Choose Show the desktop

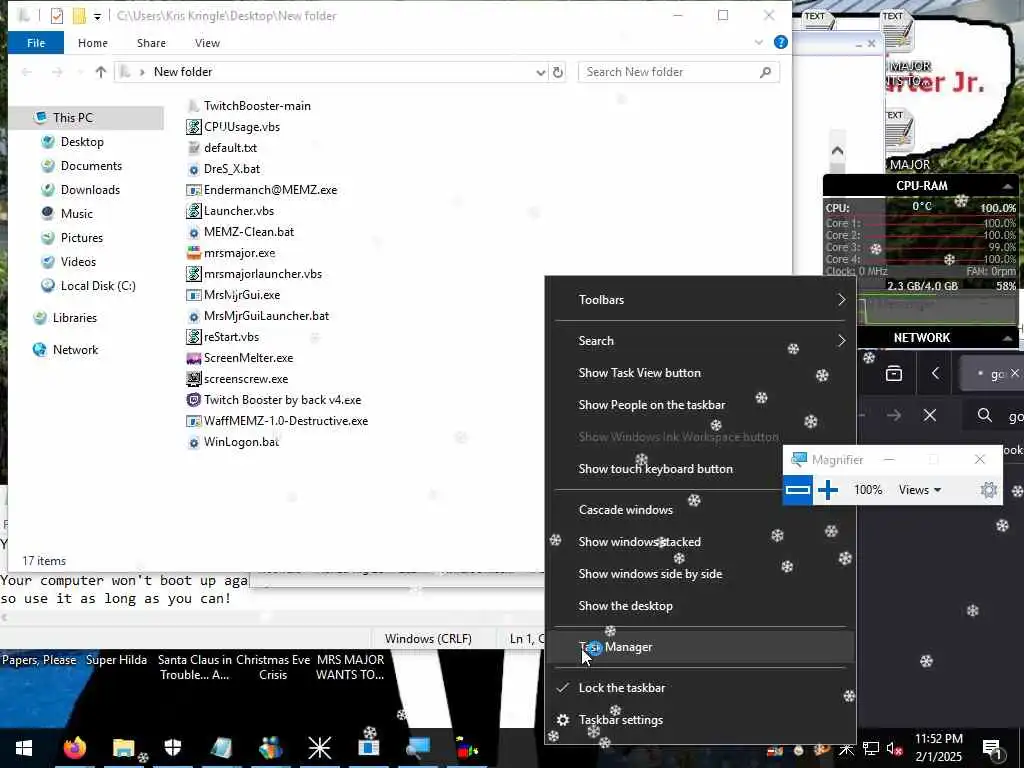[x=699, y=606]
